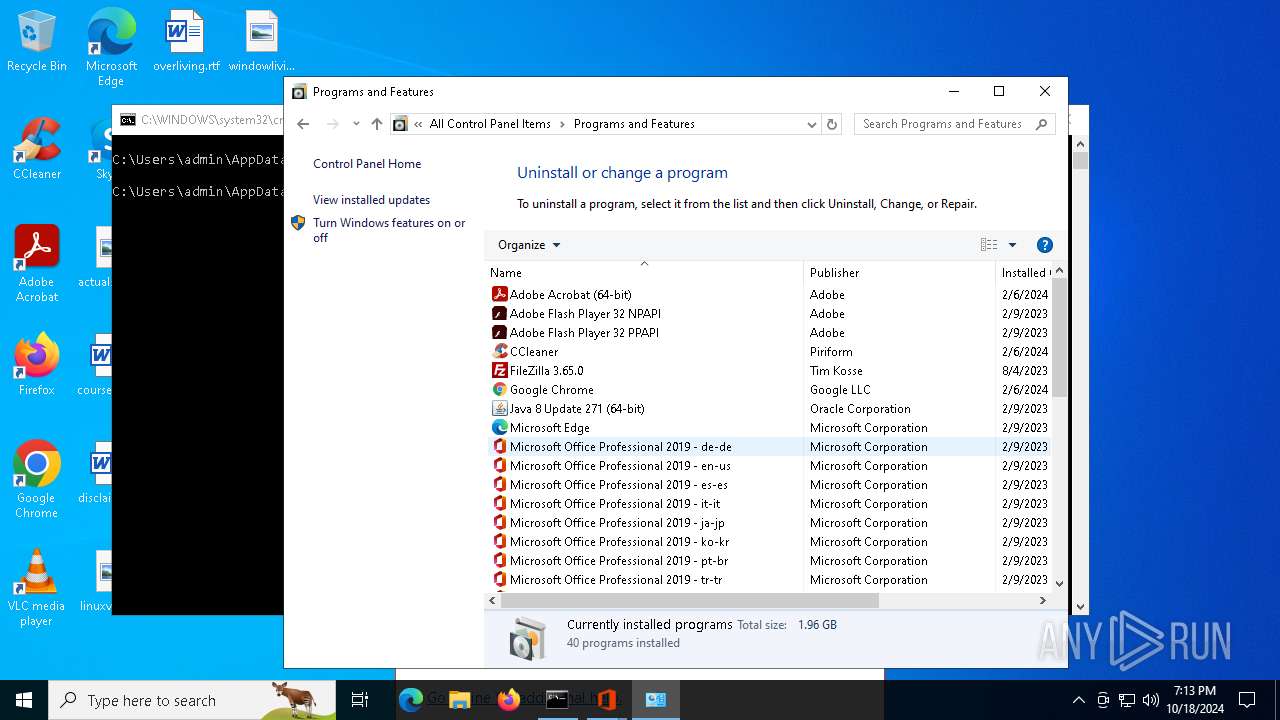Open overliving.rtf desktop file
Image resolution: width=1280 pixels, height=720 pixels.
186,42
